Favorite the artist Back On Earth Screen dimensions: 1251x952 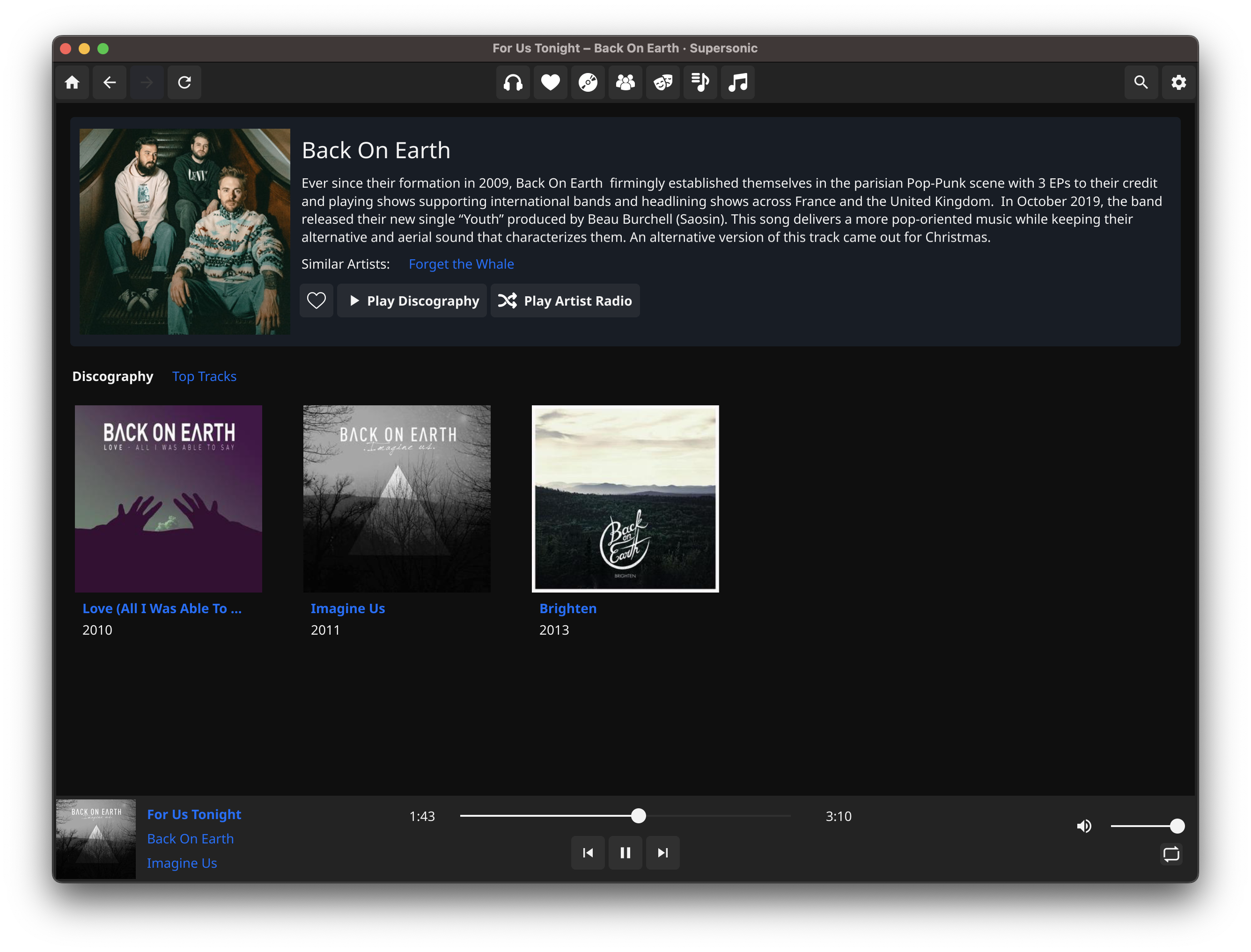tap(316, 300)
